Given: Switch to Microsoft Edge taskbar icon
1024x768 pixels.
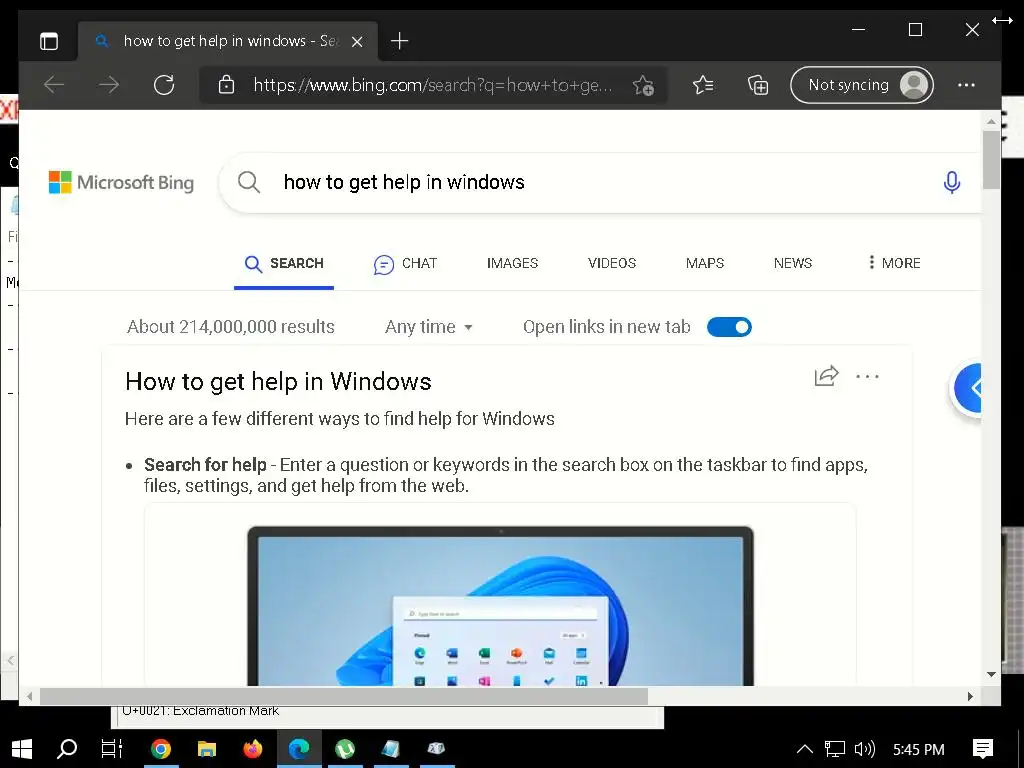Looking at the screenshot, I should [299, 749].
